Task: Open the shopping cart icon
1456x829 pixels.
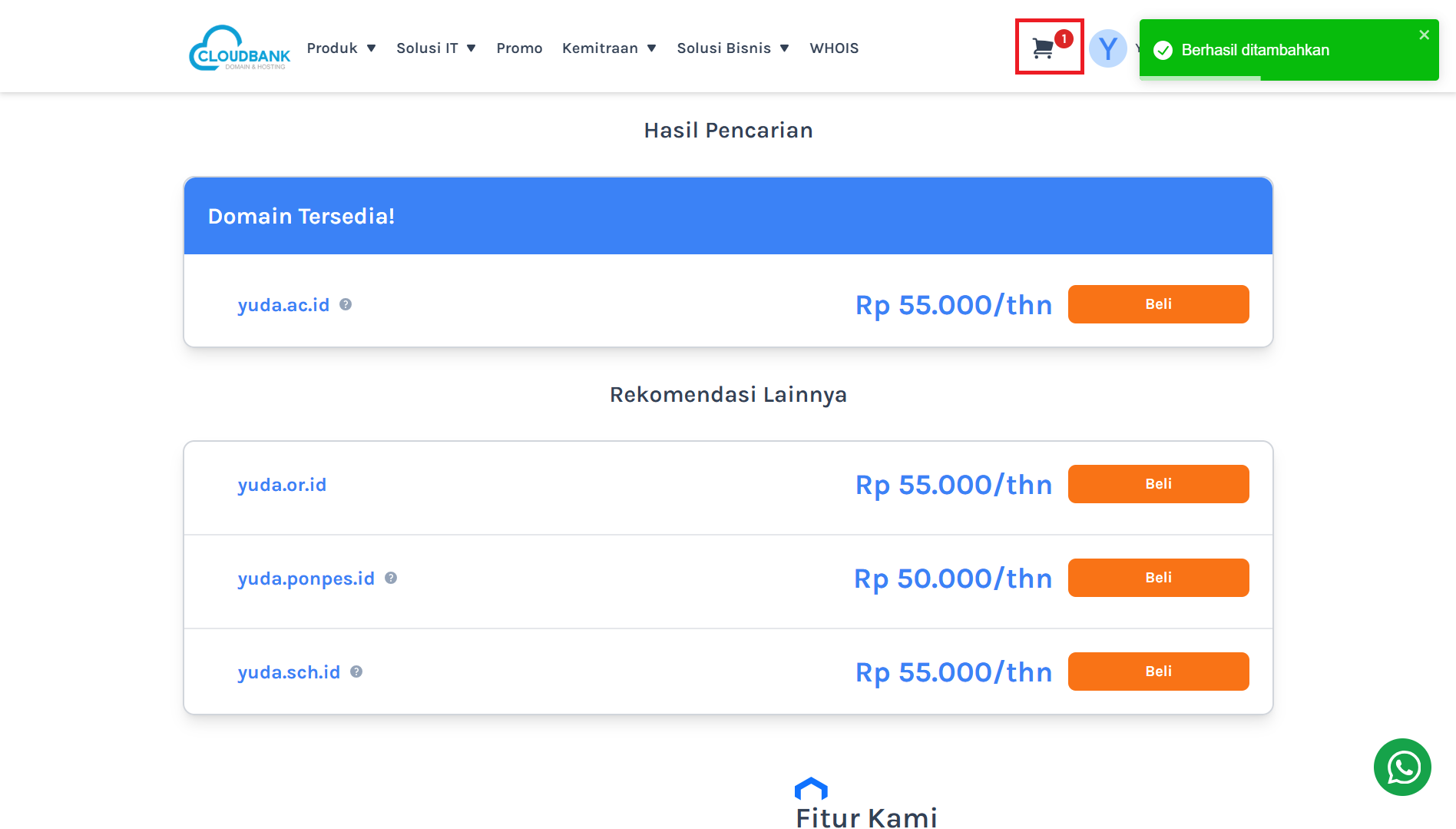Action: click(1044, 48)
